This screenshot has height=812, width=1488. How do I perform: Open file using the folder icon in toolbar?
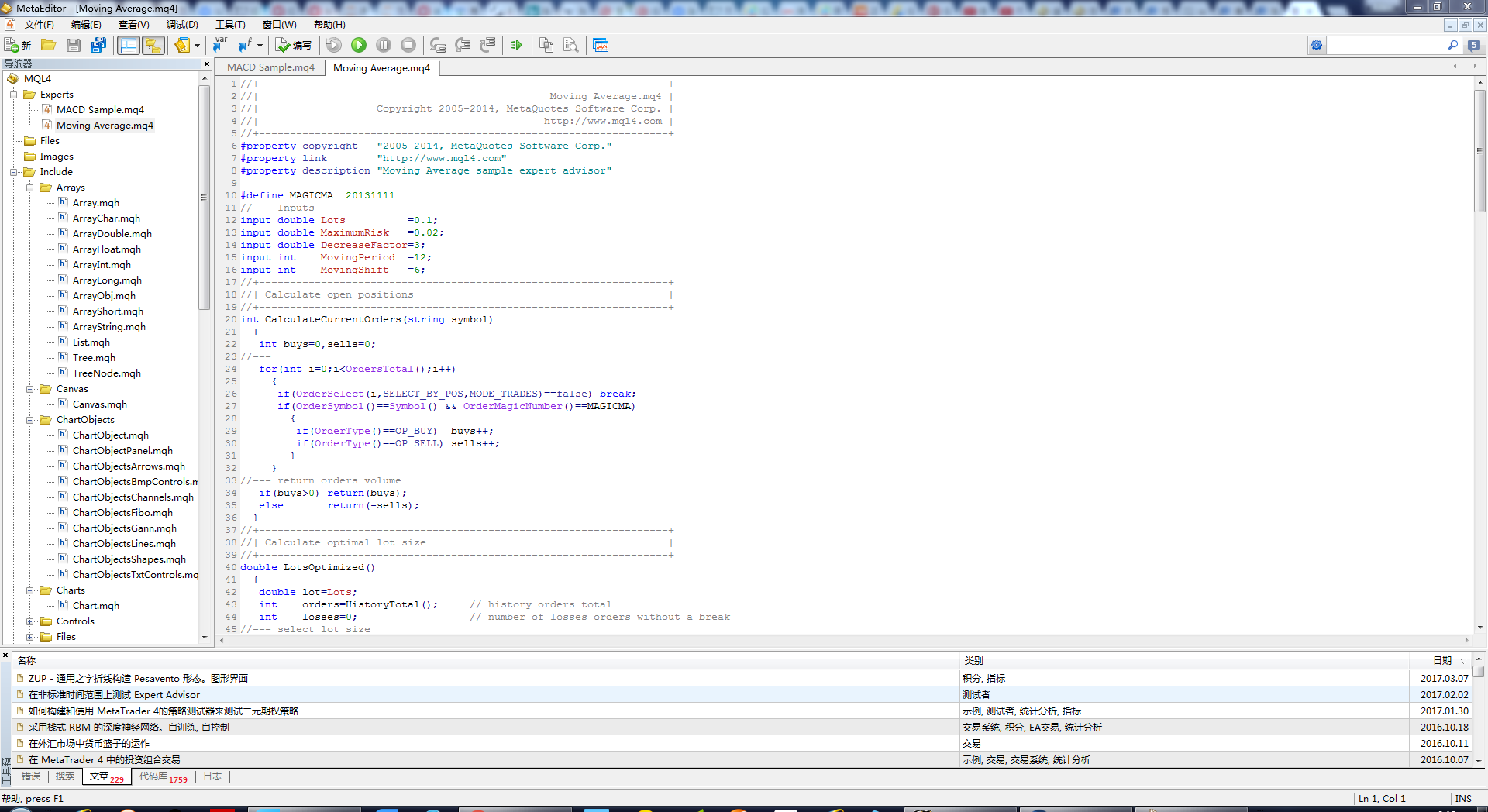pos(48,45)
